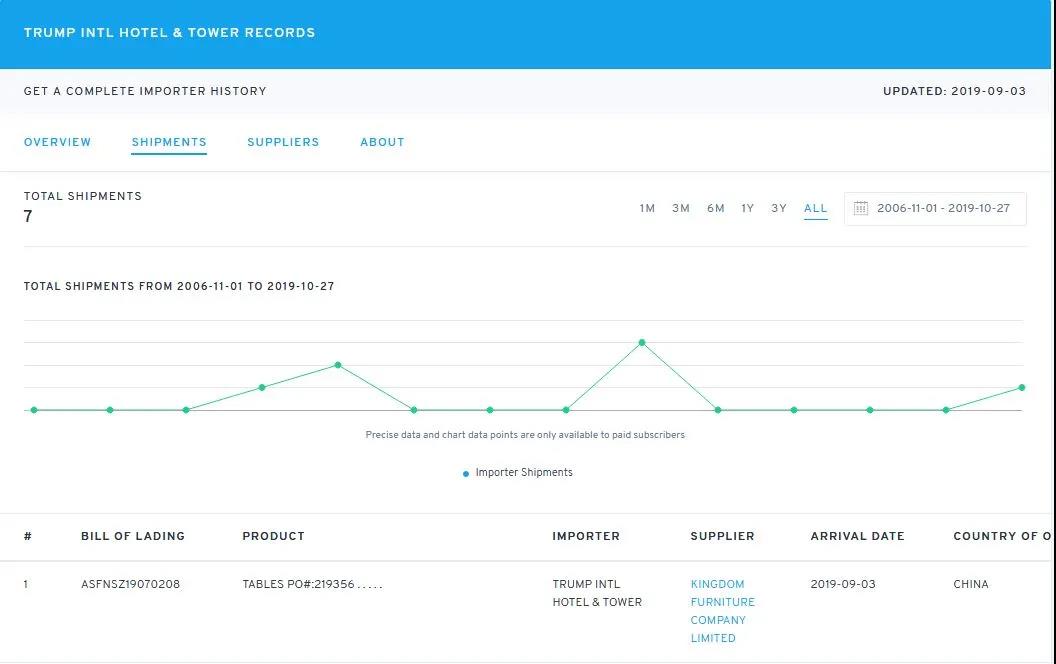Click the first data point at chart's left end

pyautogui.click(x=34, y=410)
